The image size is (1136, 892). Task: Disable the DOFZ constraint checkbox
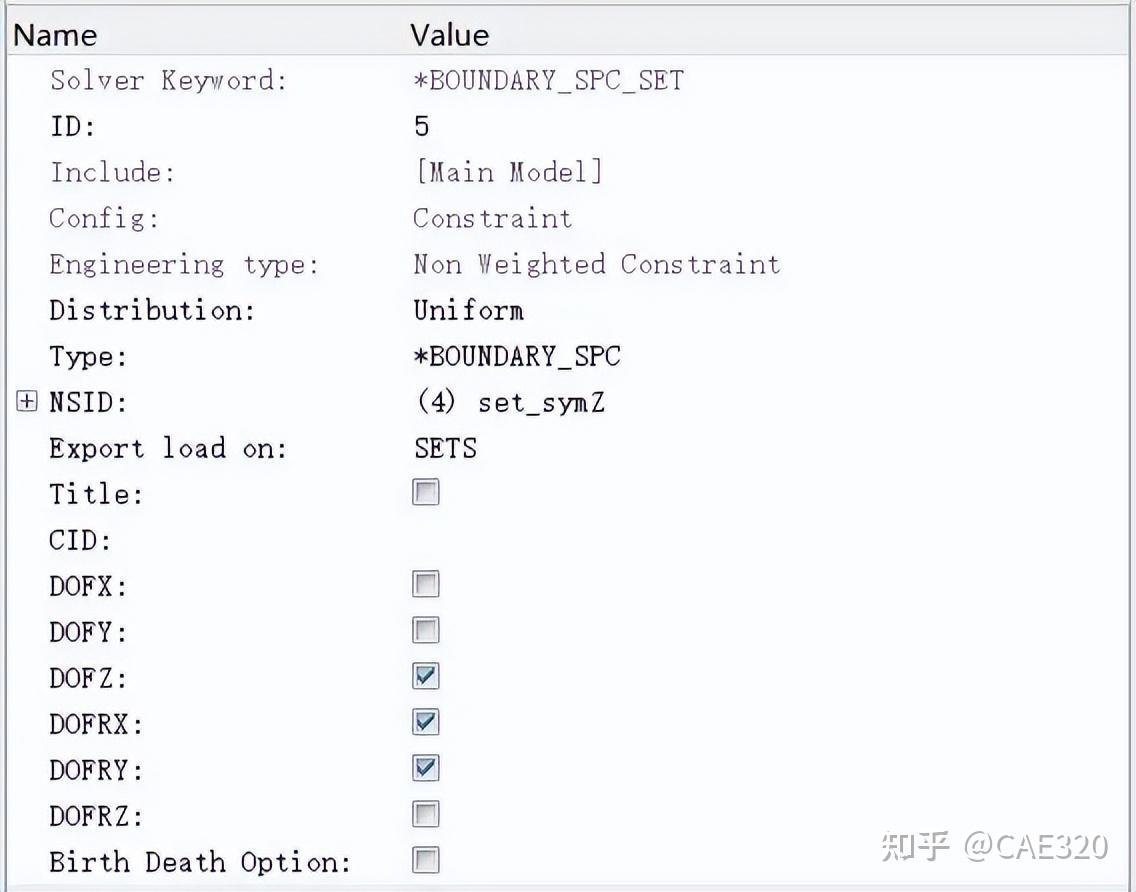(424, 676)
